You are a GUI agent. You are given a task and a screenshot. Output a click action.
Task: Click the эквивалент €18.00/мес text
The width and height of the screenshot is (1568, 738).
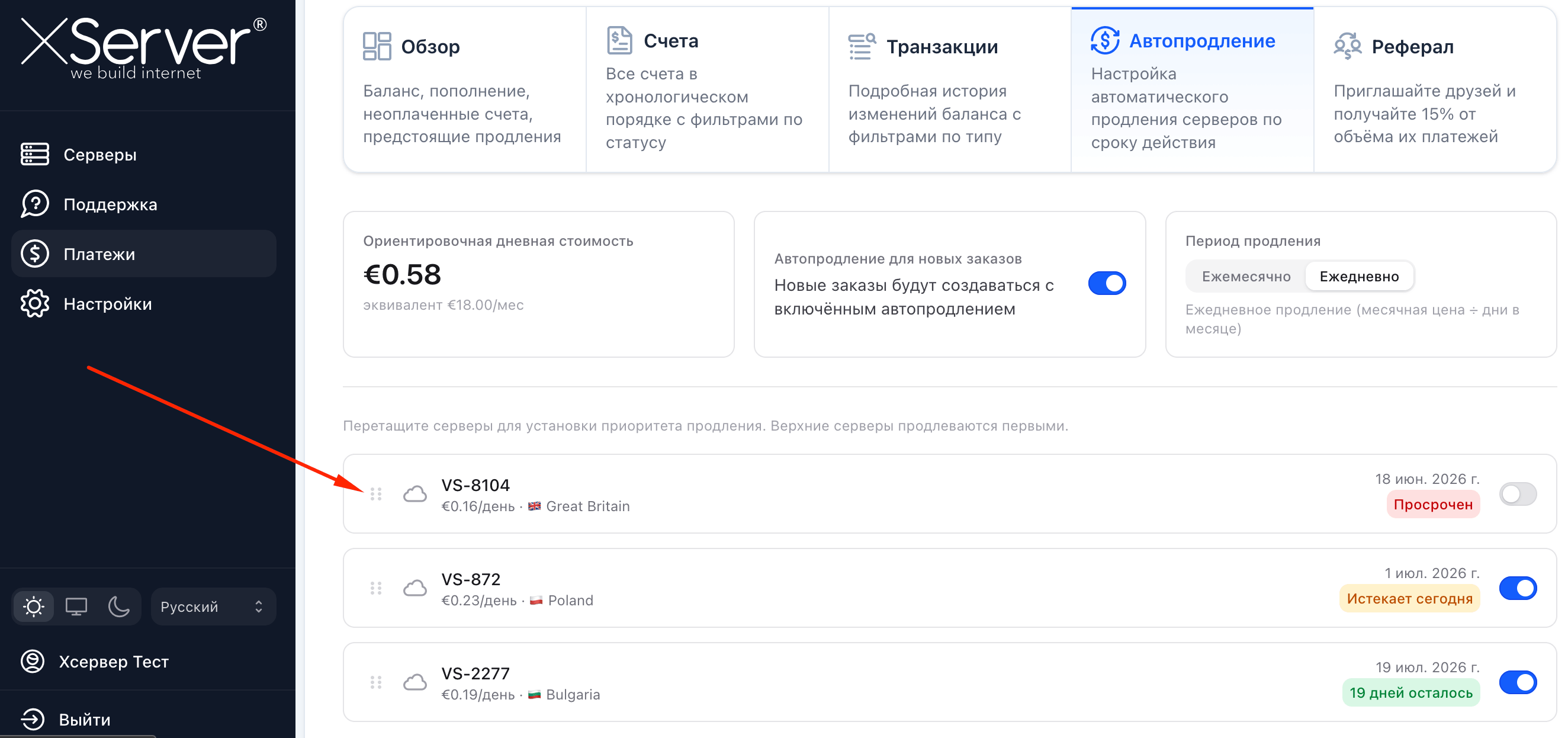[x=443, y=305]
